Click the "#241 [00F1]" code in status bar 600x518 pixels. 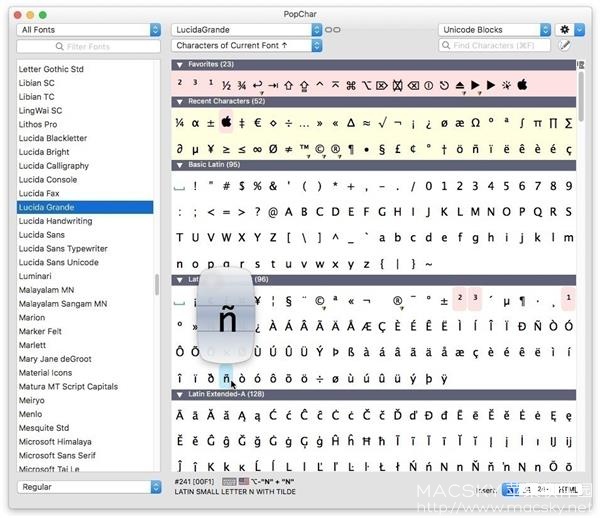194,482
